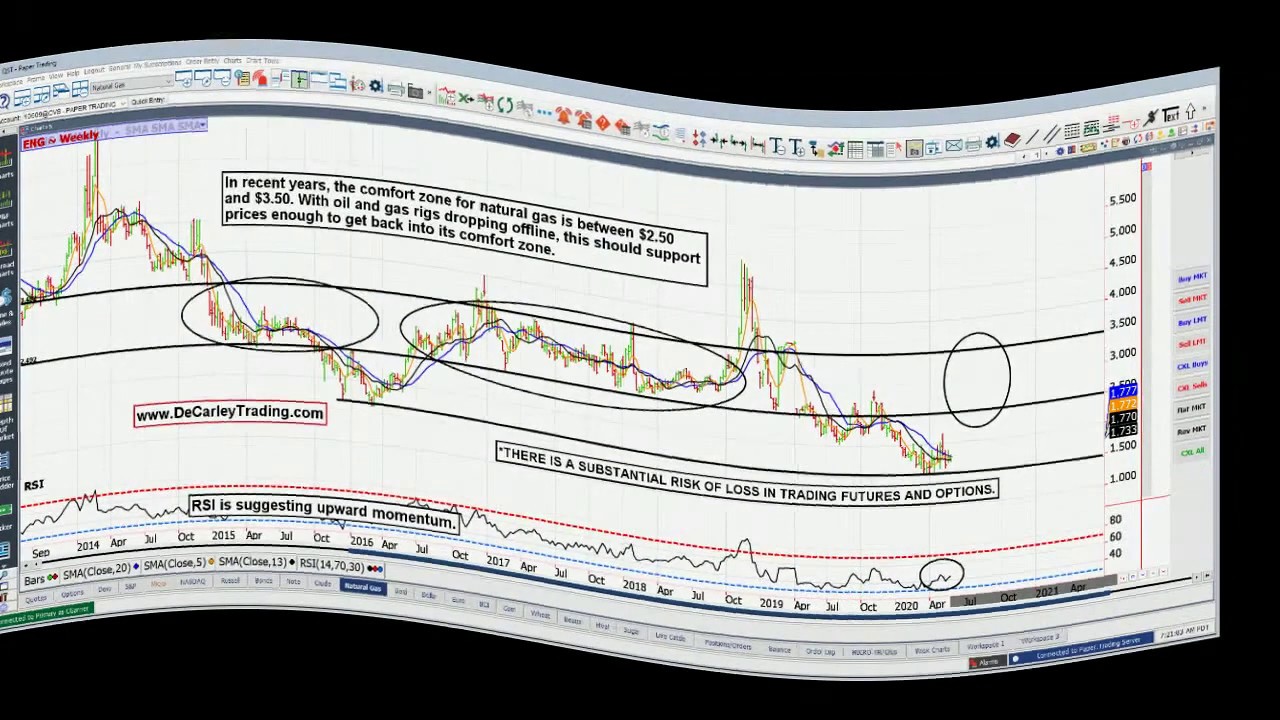
Task: Click the Buy MKT order button
Action: click(x=1192, y=277)
